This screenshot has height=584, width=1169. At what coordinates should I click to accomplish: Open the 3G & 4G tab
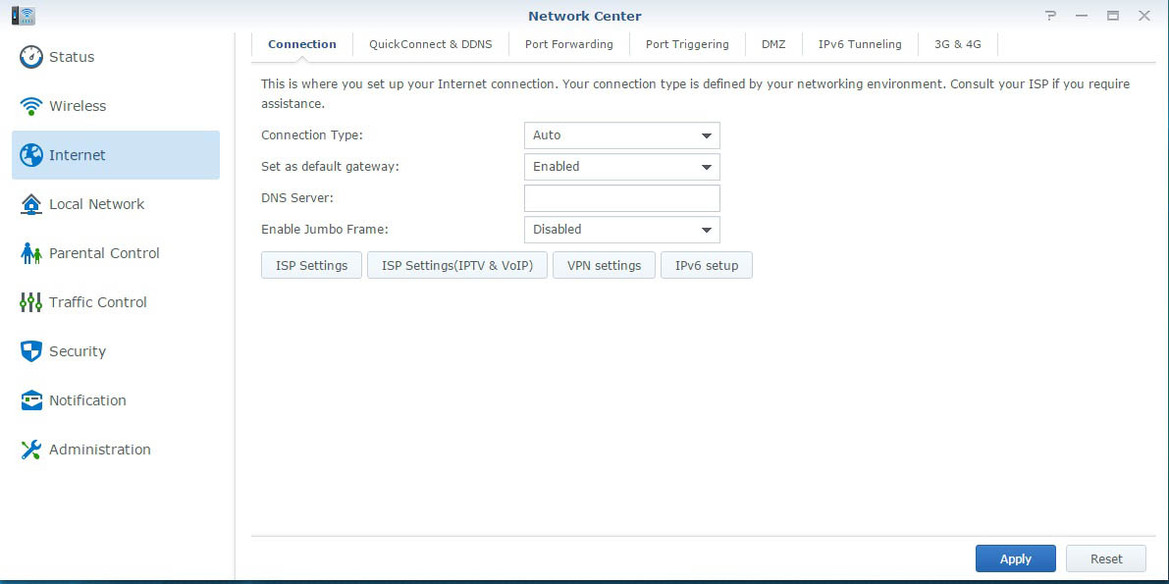click(x=958, y=44)
